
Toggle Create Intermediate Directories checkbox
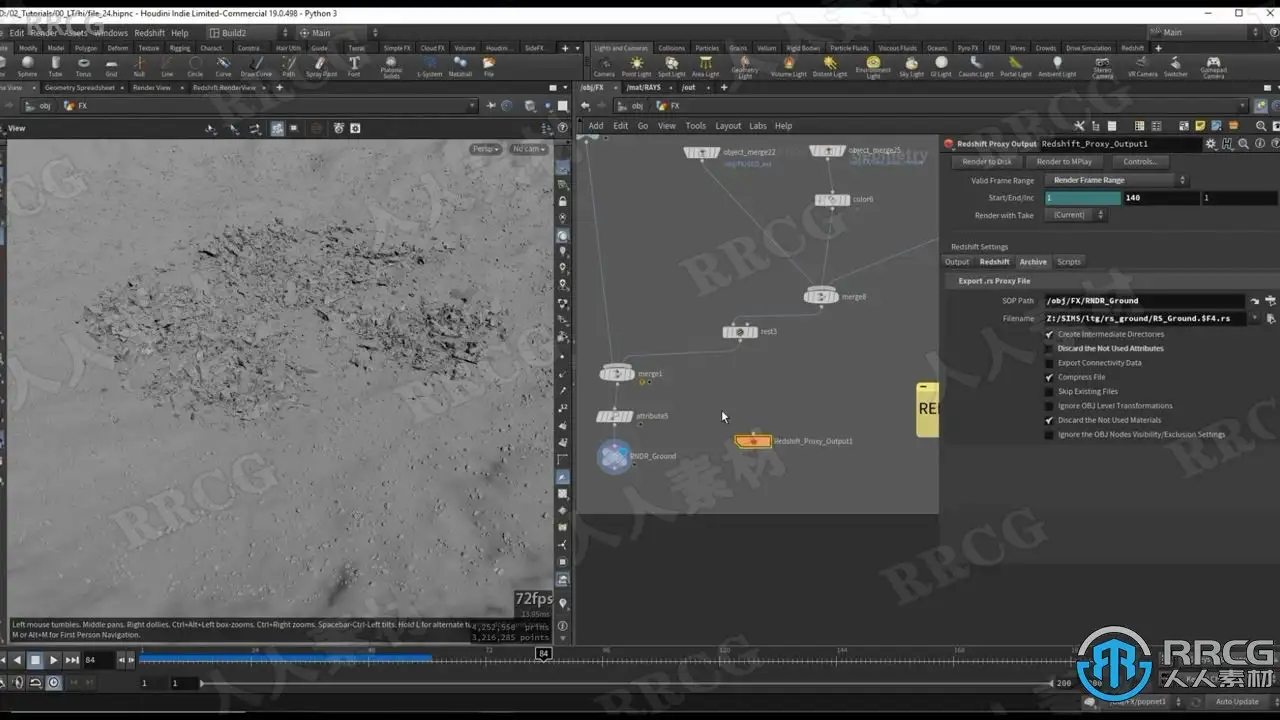pyautogui.click(x=1049, y=334)
